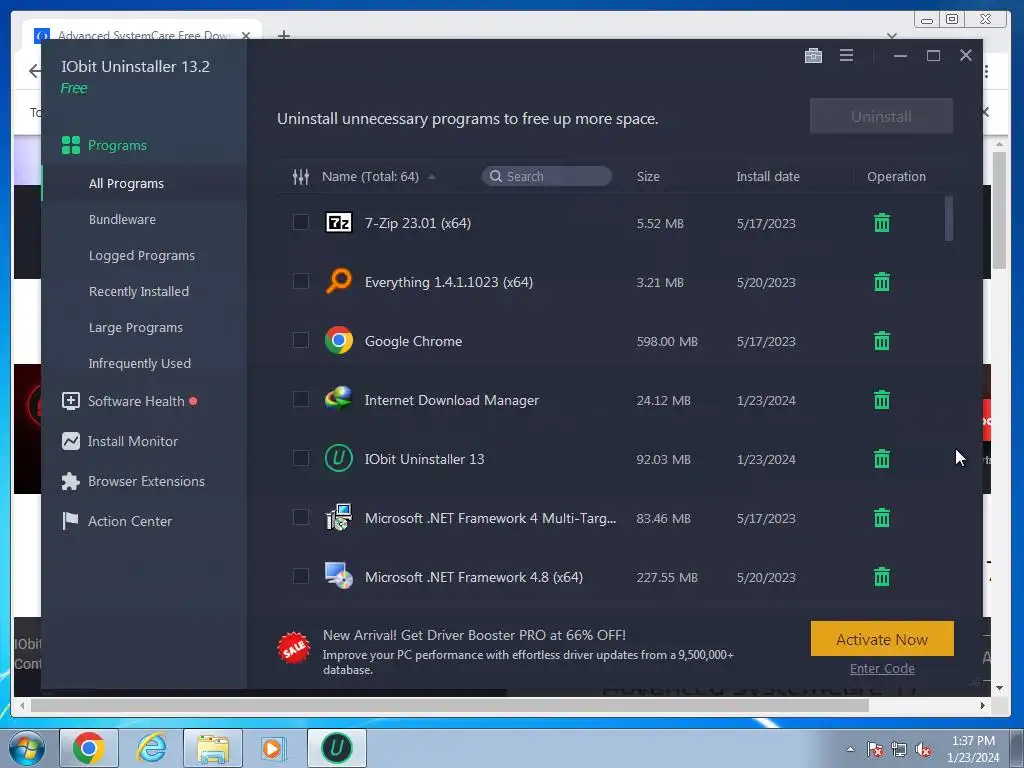Open Chrome from the taskbar
Viewport: 1024px width, 768px height.
click(89, 748)
